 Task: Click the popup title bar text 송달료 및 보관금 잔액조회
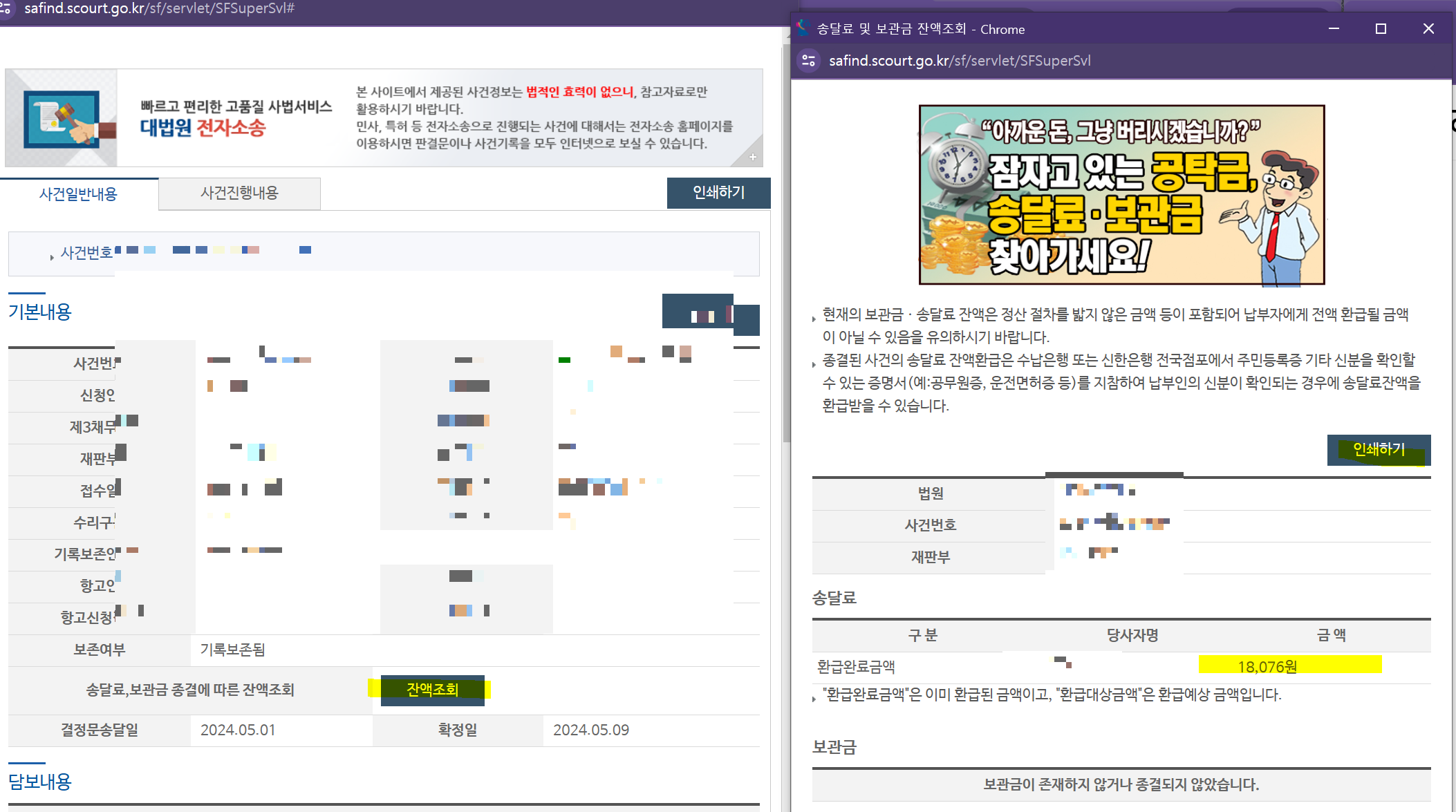[891, 29]
